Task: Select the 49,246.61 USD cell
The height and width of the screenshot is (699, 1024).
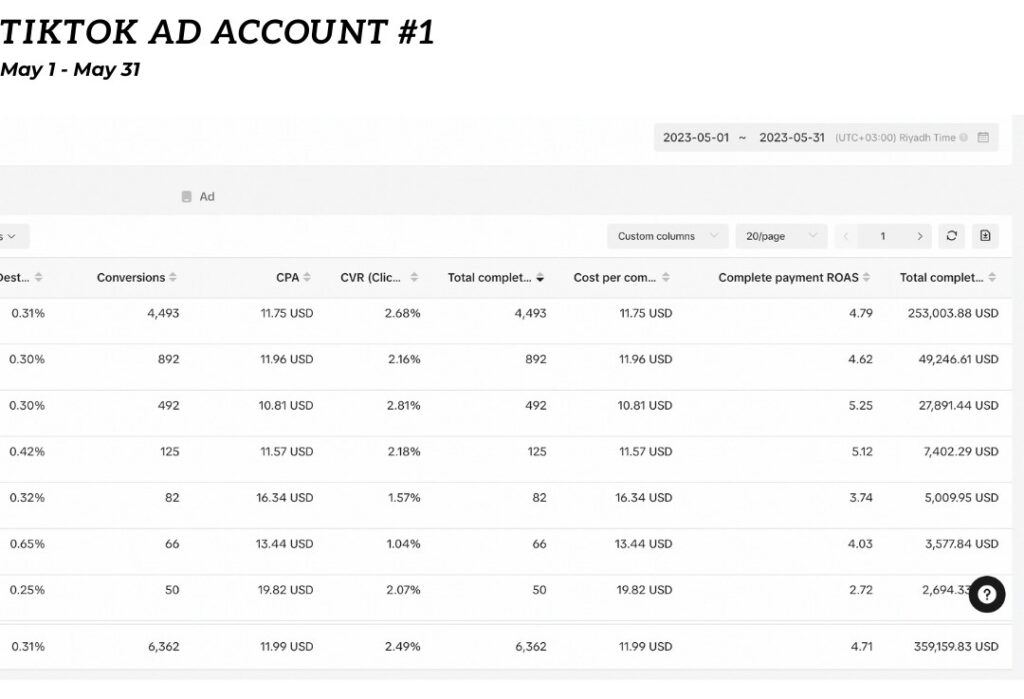Action: (958, 359)
